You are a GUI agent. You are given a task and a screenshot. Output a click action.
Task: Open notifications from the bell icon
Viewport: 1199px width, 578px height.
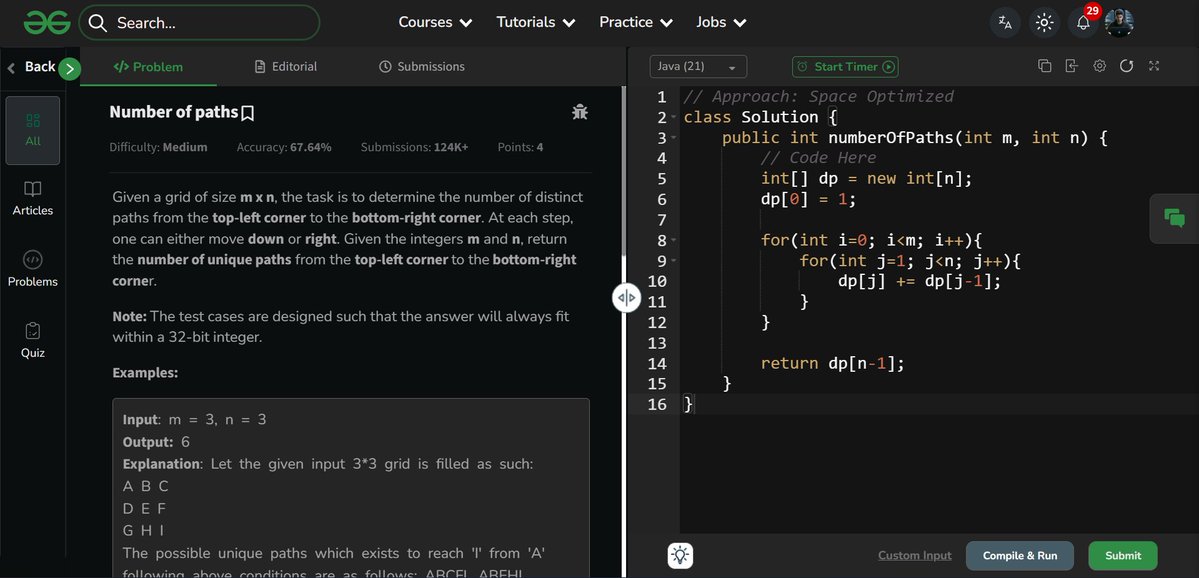pyautogui.click(x=1083, y=21)
